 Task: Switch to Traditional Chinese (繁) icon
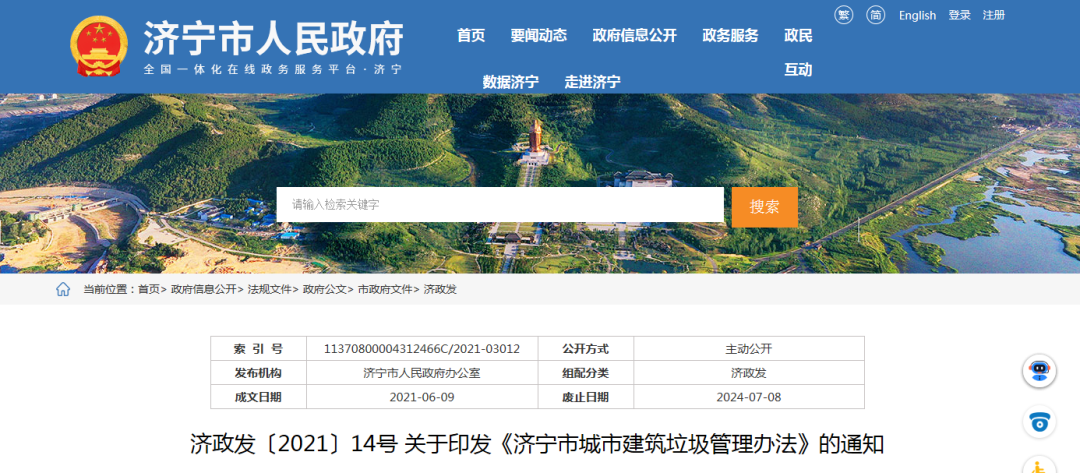844,15
